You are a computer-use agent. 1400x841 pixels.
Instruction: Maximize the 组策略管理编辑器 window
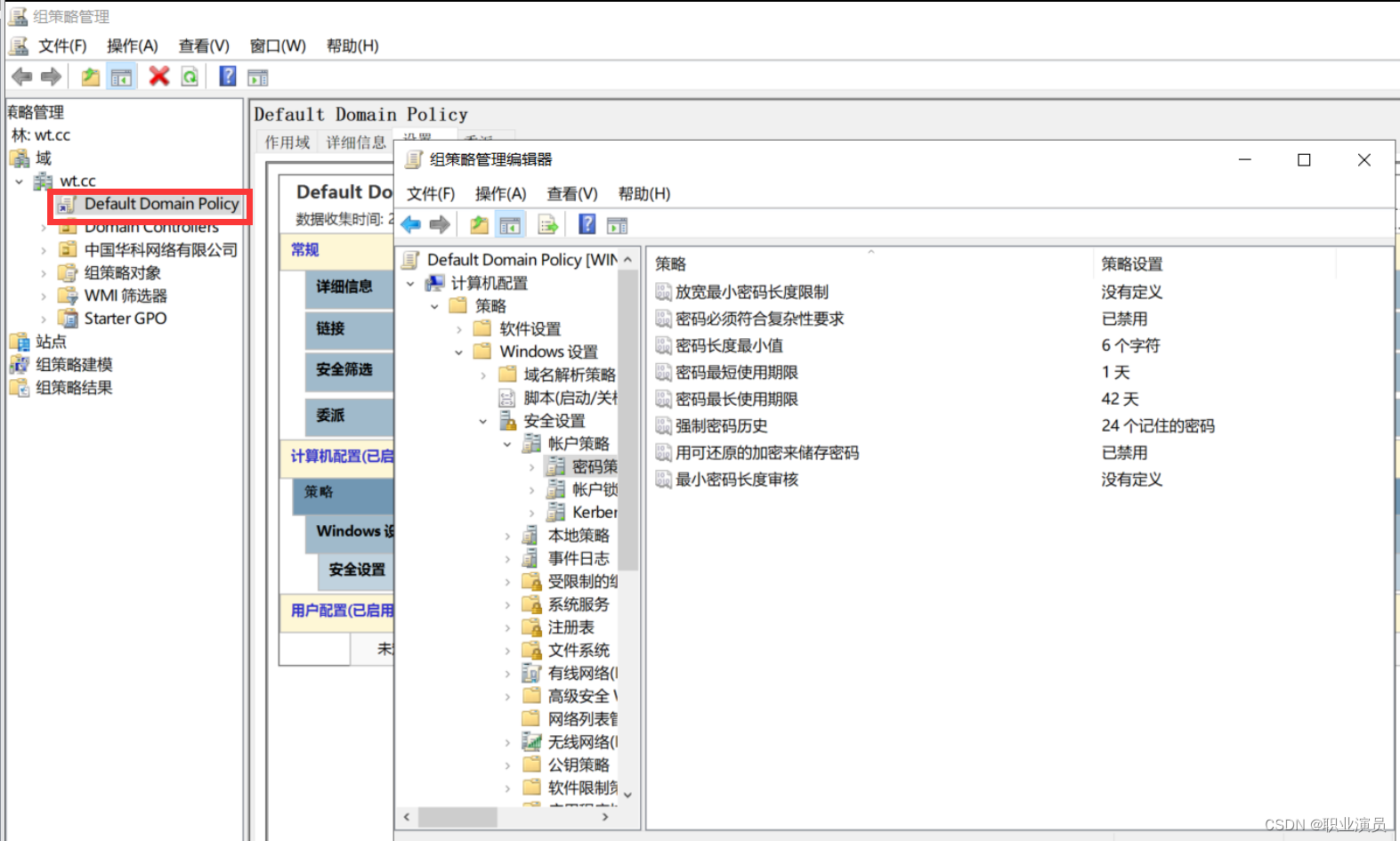(1304, 160)
